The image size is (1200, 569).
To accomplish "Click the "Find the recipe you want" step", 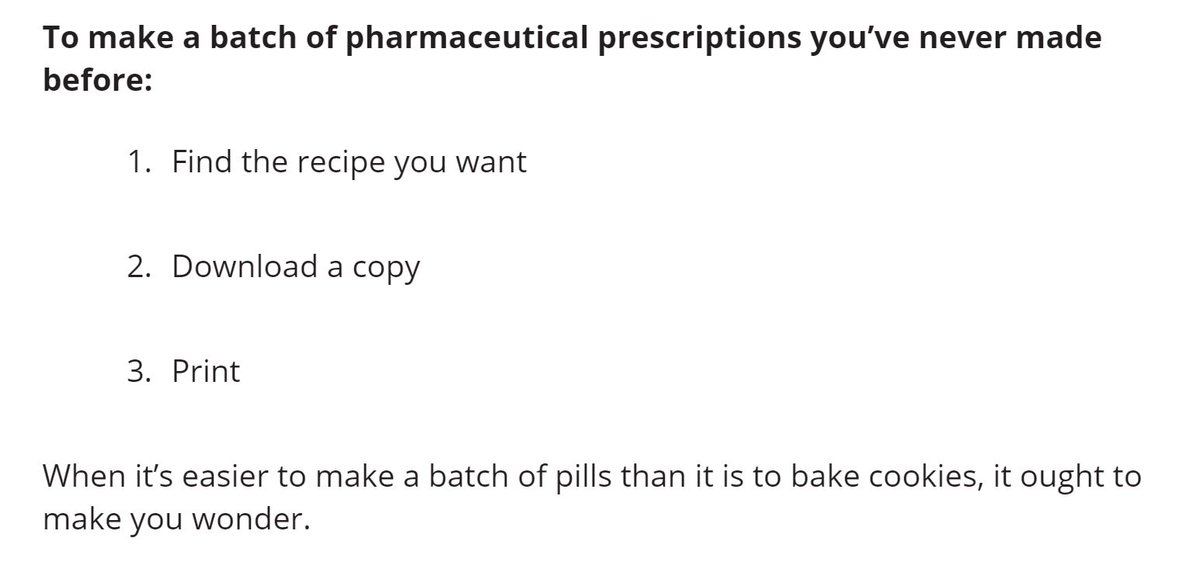I will tap(349, 164).
